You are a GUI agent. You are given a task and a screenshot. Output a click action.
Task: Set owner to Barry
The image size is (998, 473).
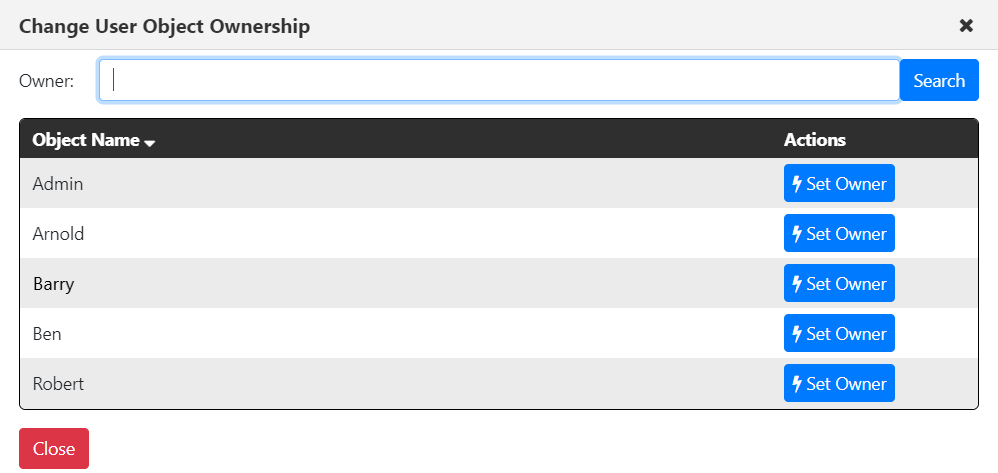[x=839, y=283]
